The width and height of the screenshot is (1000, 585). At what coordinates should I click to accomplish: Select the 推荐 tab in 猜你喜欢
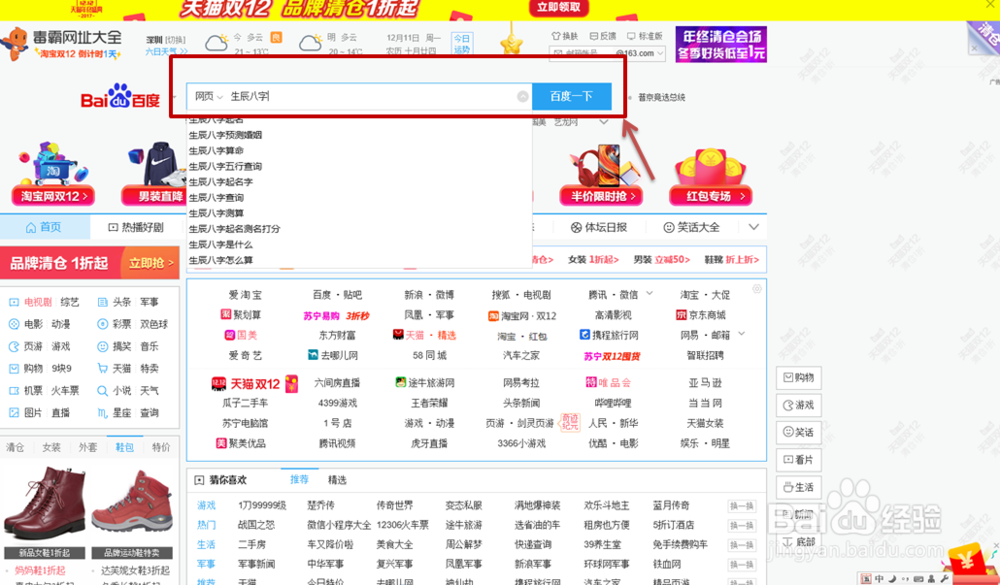299,479
